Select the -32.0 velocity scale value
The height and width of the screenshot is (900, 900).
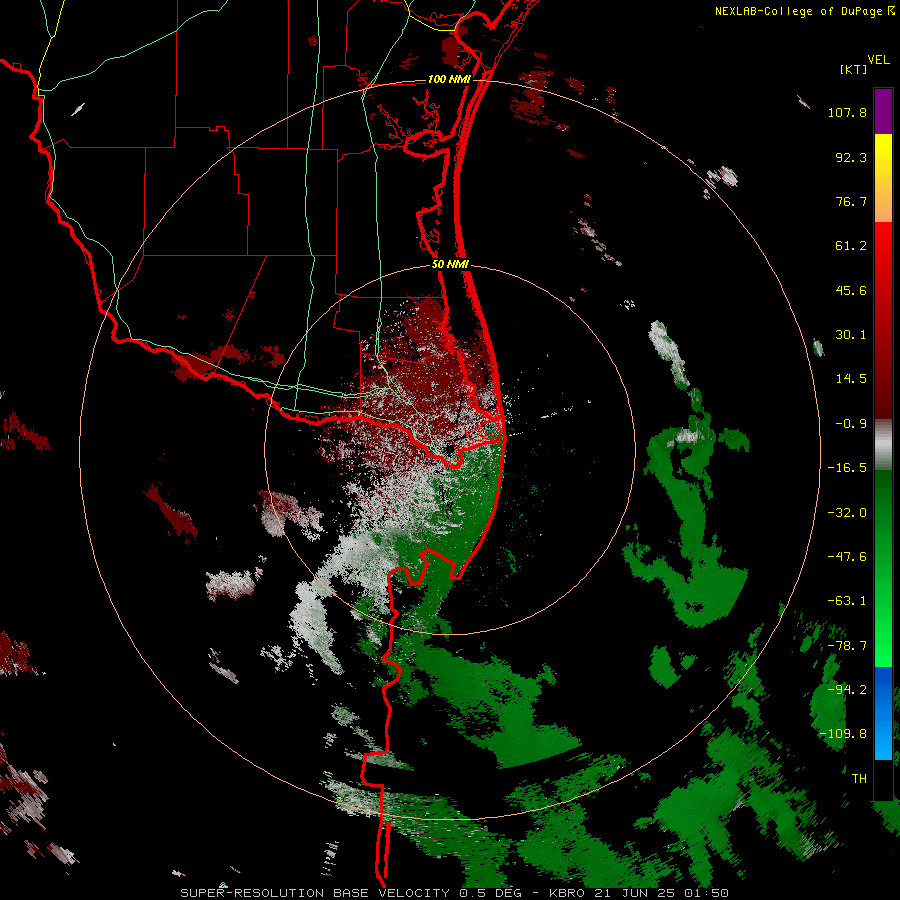click(847, 513)
